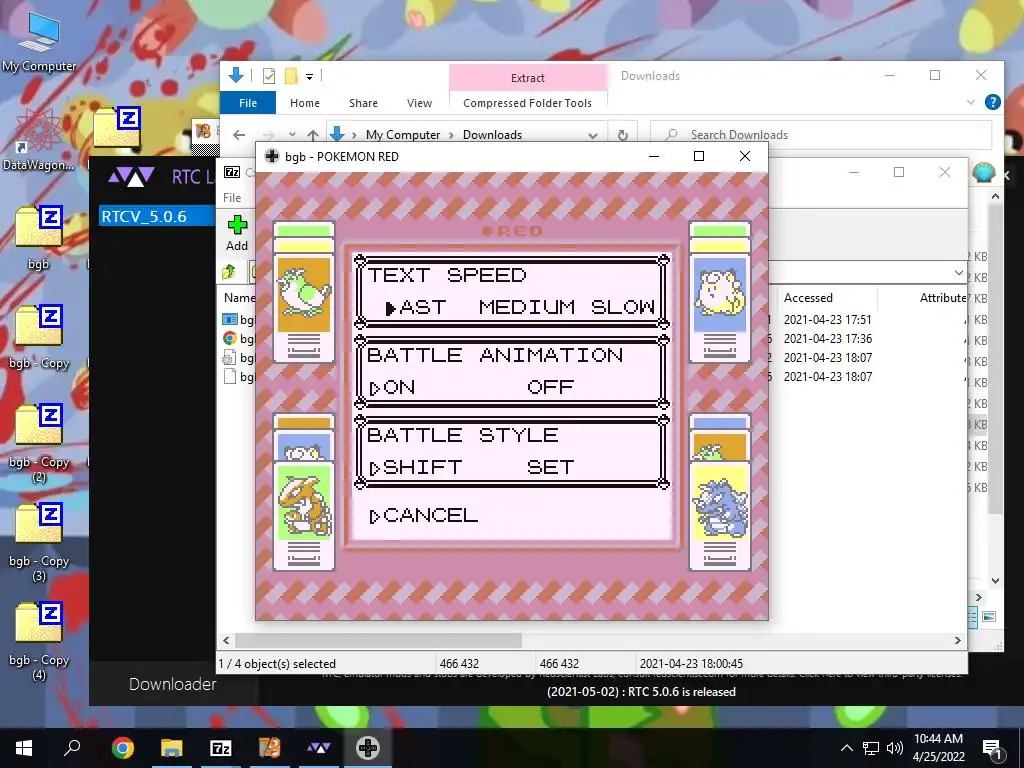The image size is (1024, 768).
Task: Expand the Explorer ribbon chevron
Action: tap(970, 103)
